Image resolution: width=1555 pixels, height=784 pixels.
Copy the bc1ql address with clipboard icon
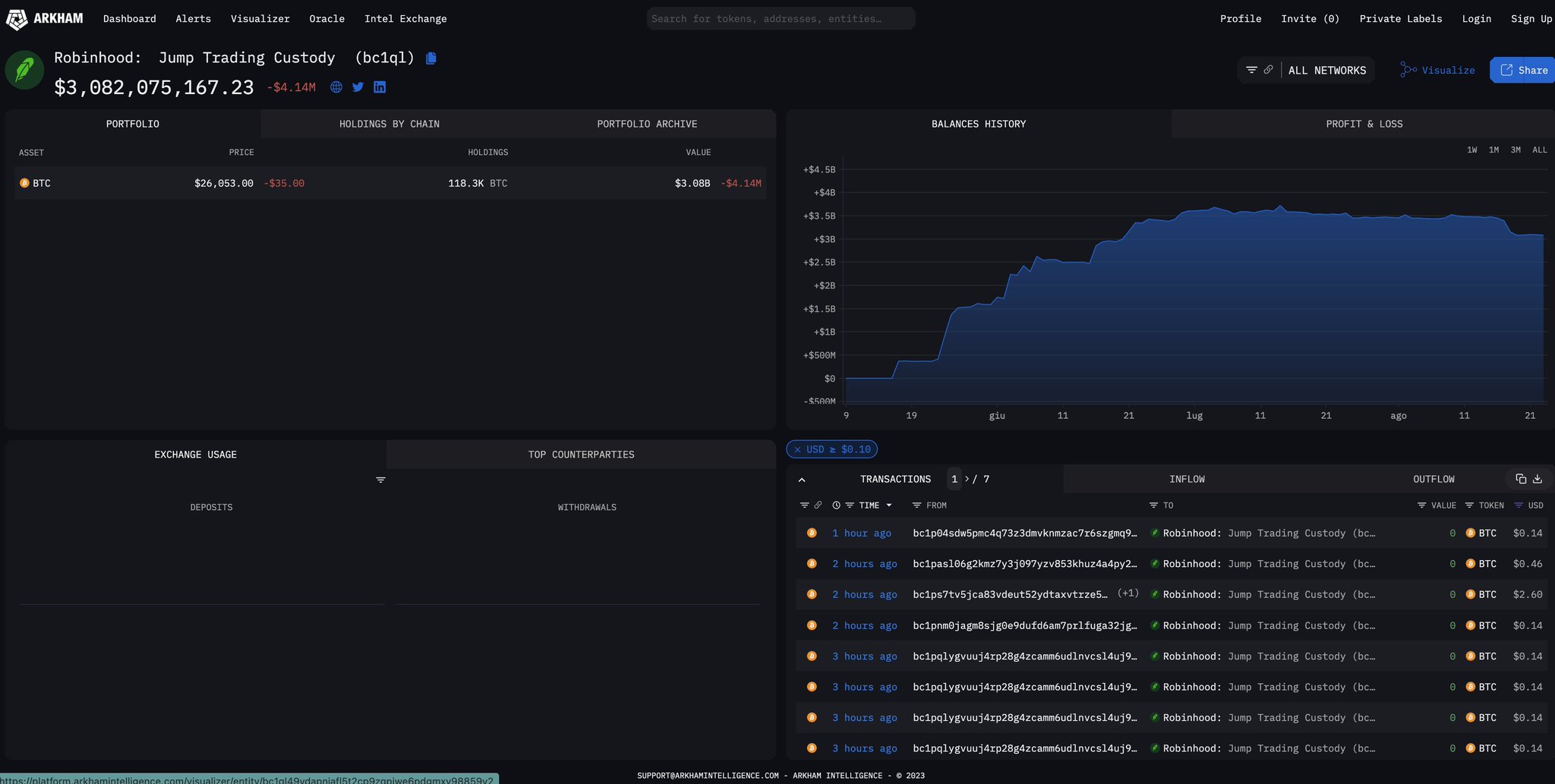(x=431, y=58)
